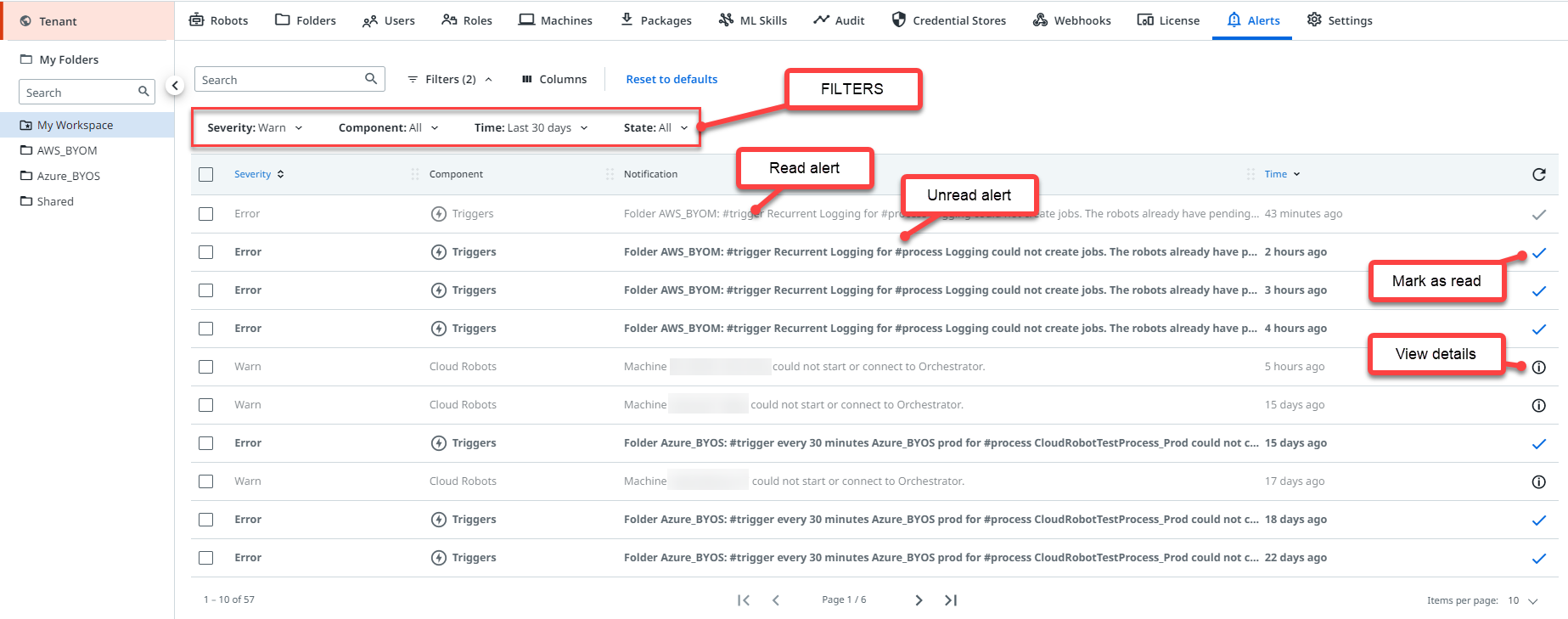The width and height of the screenshot is (1568, 619).
Task: Open the State: All filter dropdown
Action: tap(655, 127)
